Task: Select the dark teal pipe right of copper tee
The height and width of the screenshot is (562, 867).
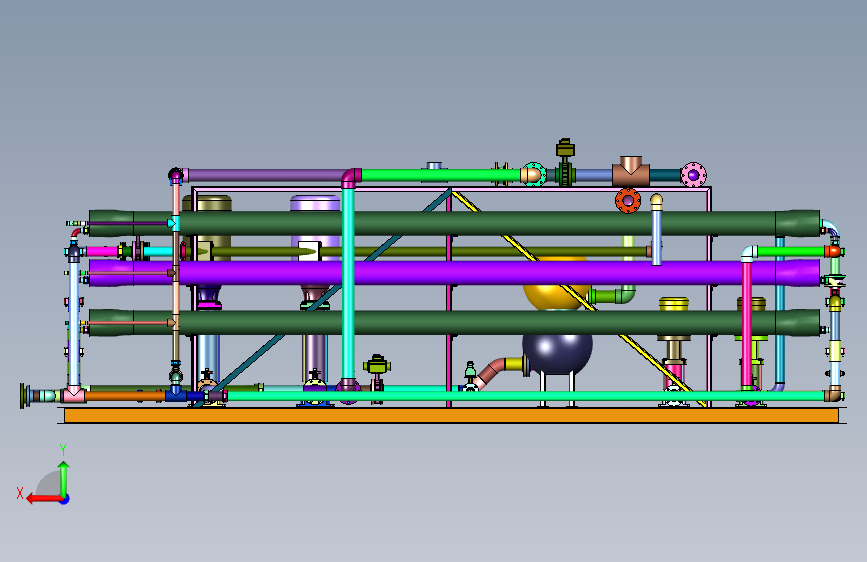Action: click(x=665, y=176)
